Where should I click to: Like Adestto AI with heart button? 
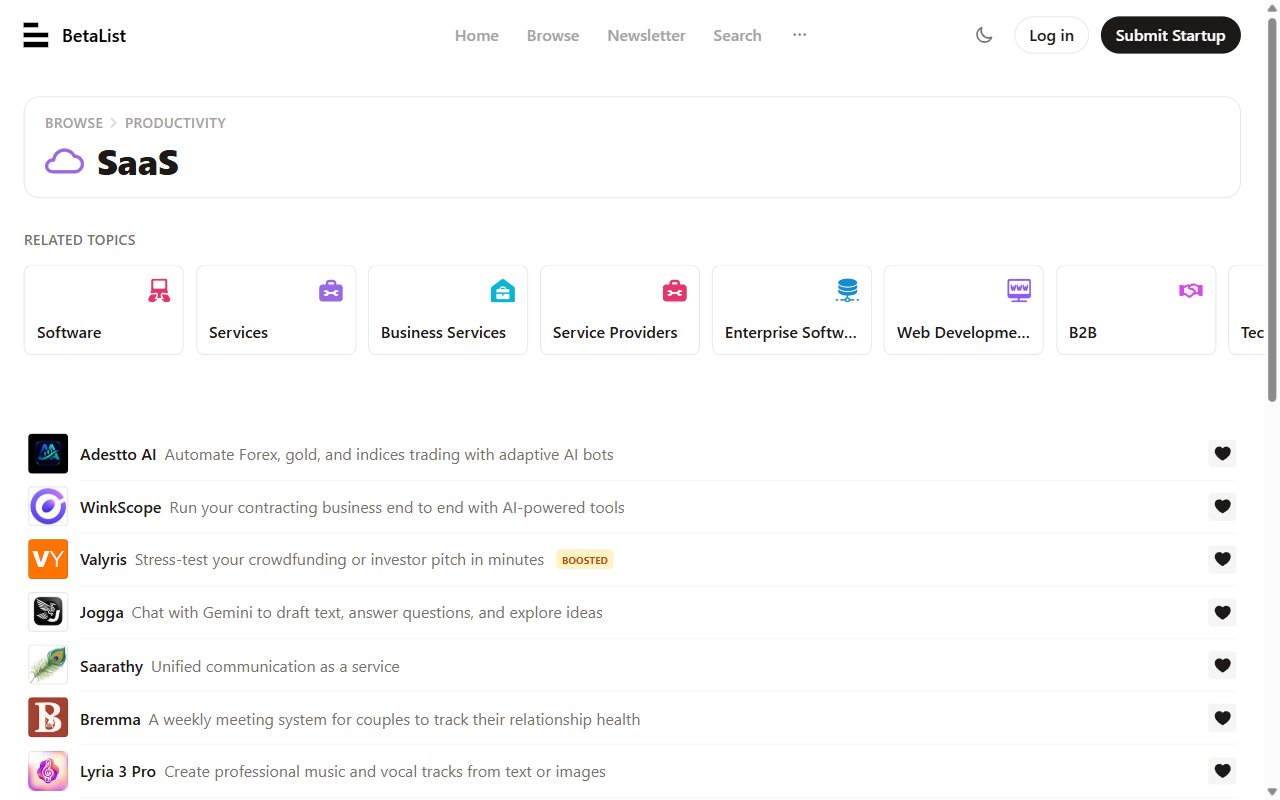pyautogui.click(x=1222, y=454)
